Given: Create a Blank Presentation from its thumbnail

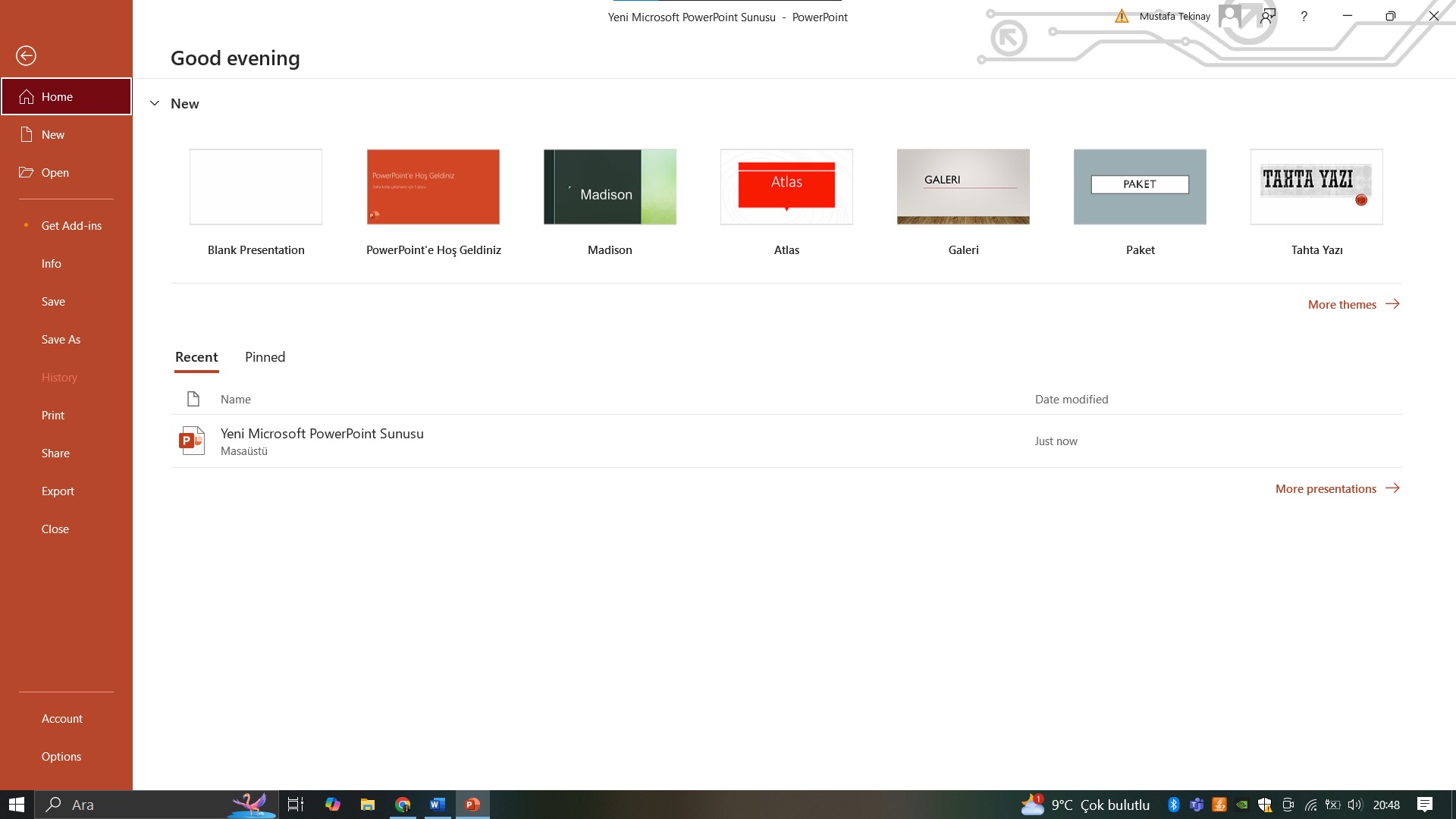Looking at the screenshot, I should tap(256, 187).
